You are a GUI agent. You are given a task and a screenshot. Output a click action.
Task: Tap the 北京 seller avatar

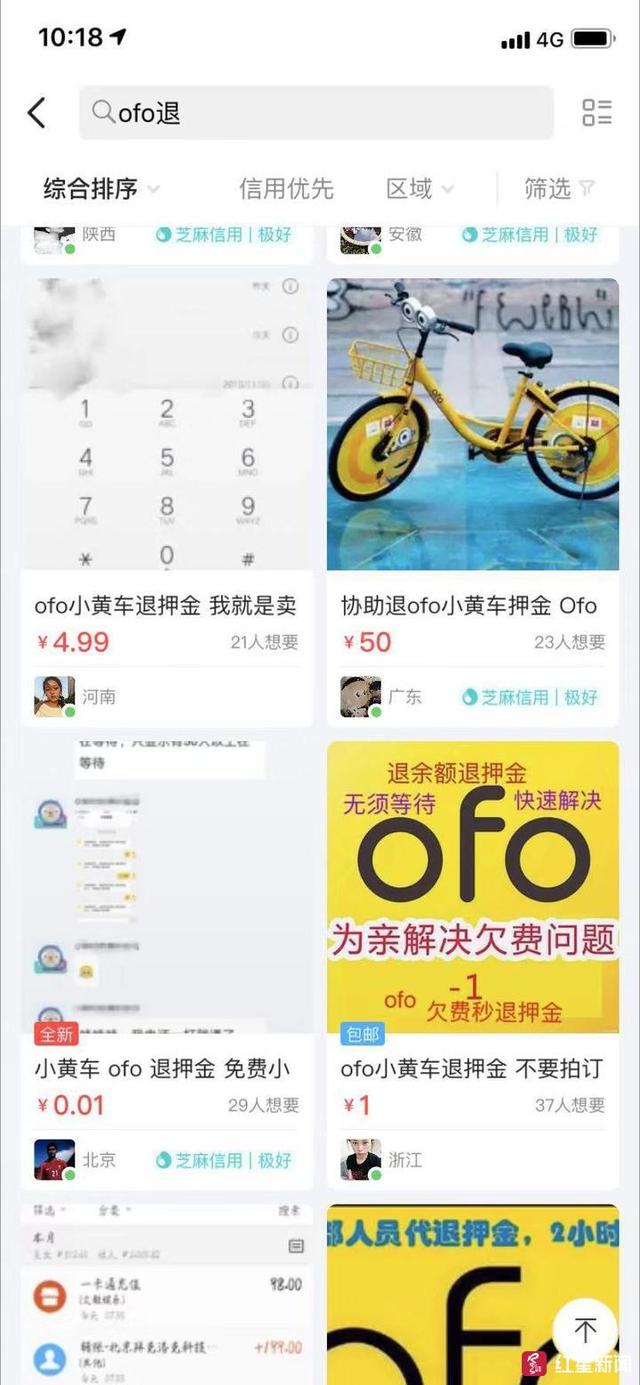[54, 1160]
